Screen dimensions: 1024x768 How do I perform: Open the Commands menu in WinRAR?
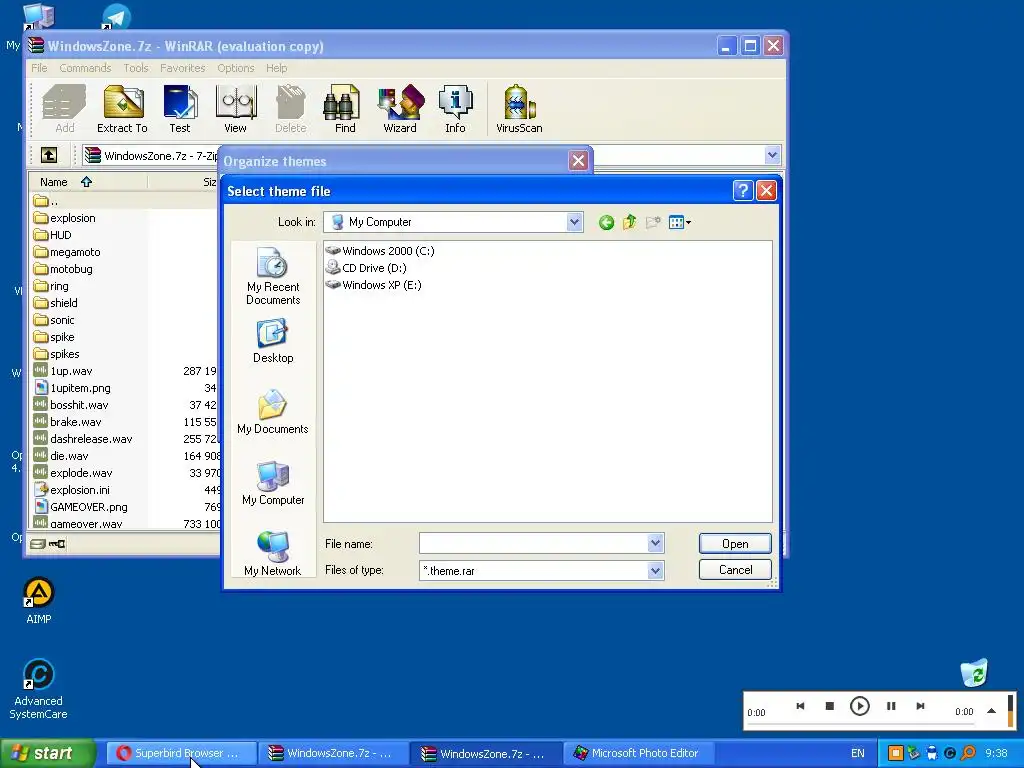[x=85, y=68]
